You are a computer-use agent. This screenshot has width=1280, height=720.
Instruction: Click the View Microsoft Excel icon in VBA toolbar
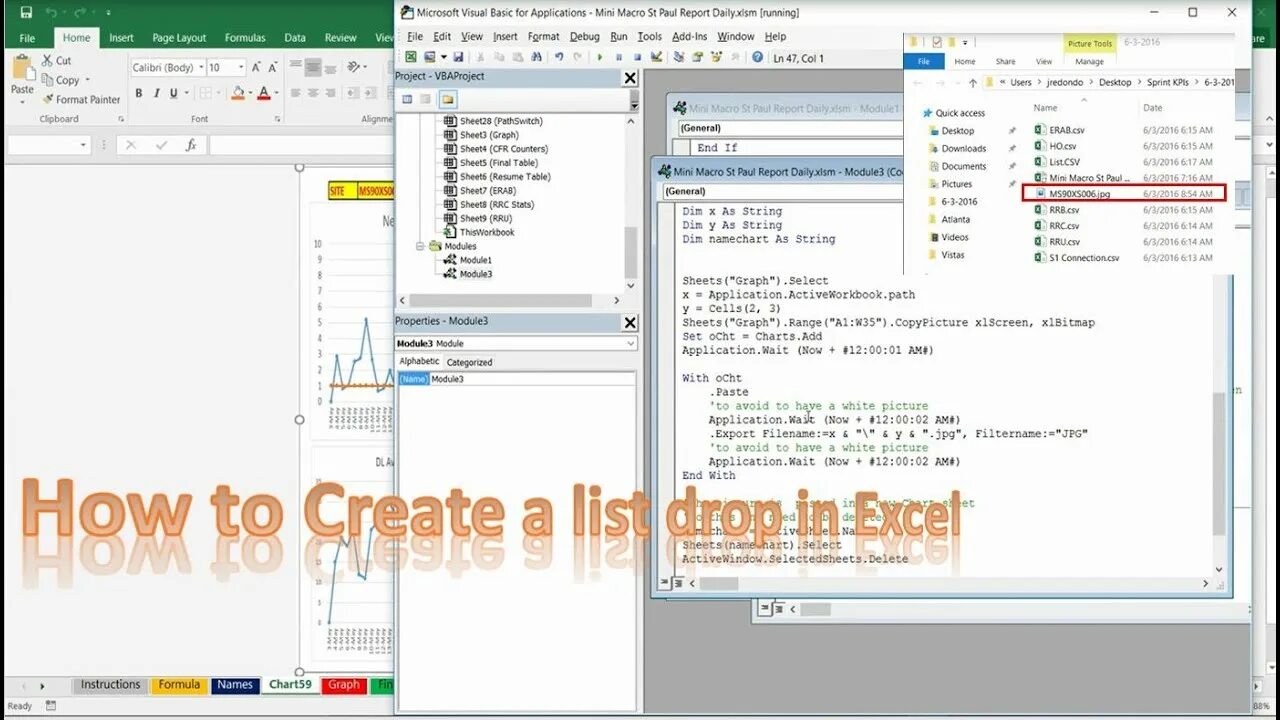coord(411,57)
